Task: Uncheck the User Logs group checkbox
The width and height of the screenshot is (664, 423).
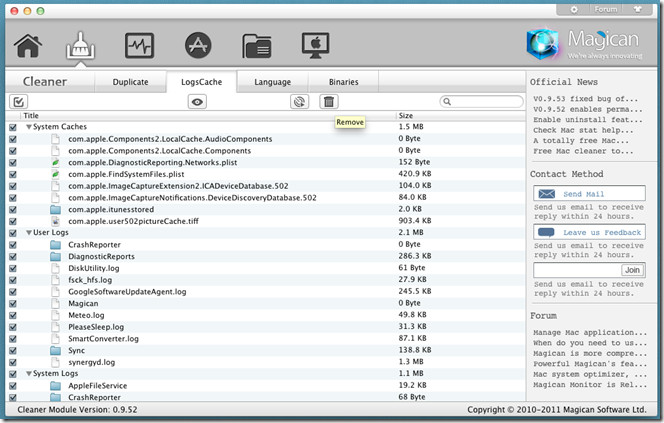Action: point(13,233)
